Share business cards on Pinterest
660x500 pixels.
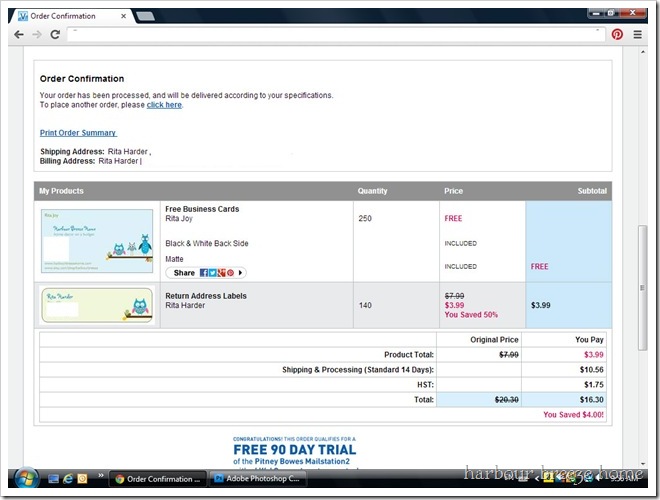[x=230, y=273]
